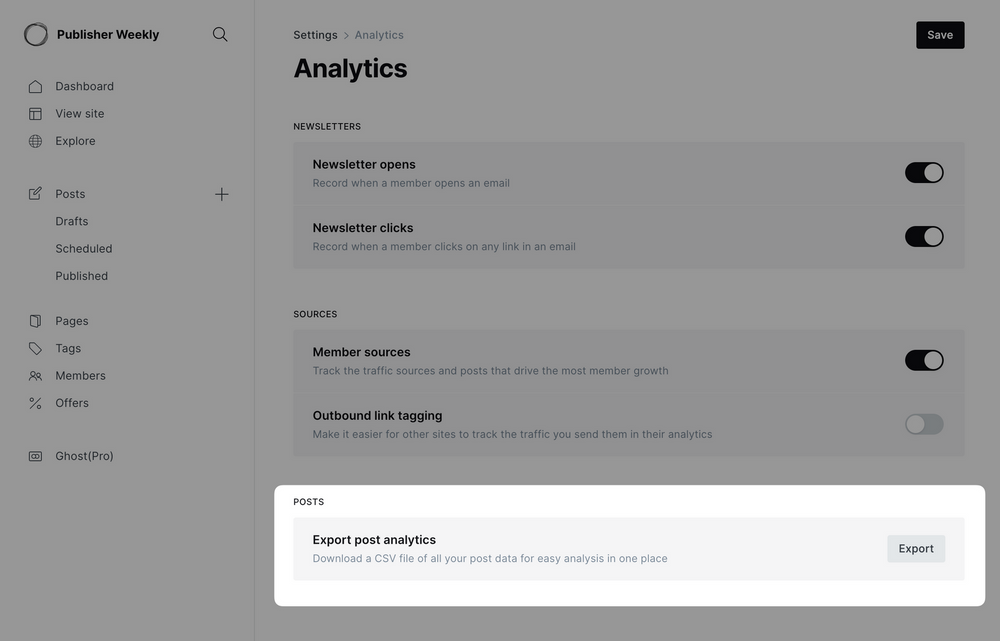This screenshot has width=1000, height=641.
Task: Open the search magnifier
Action: [219, 33]
